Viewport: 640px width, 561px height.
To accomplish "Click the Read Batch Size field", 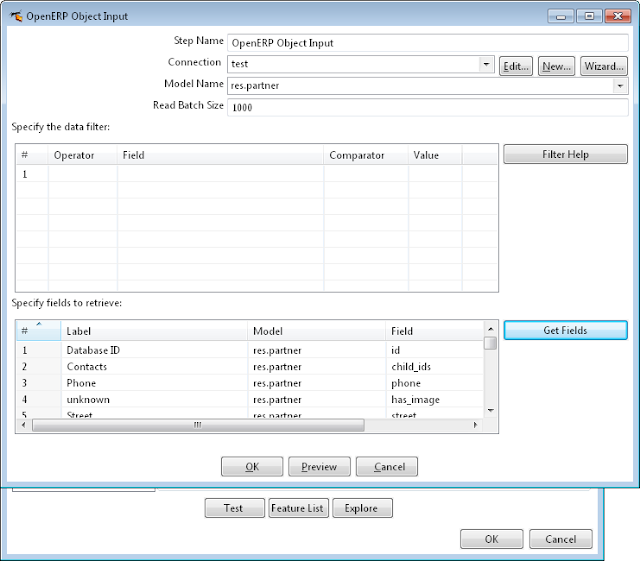I will 427,107.
